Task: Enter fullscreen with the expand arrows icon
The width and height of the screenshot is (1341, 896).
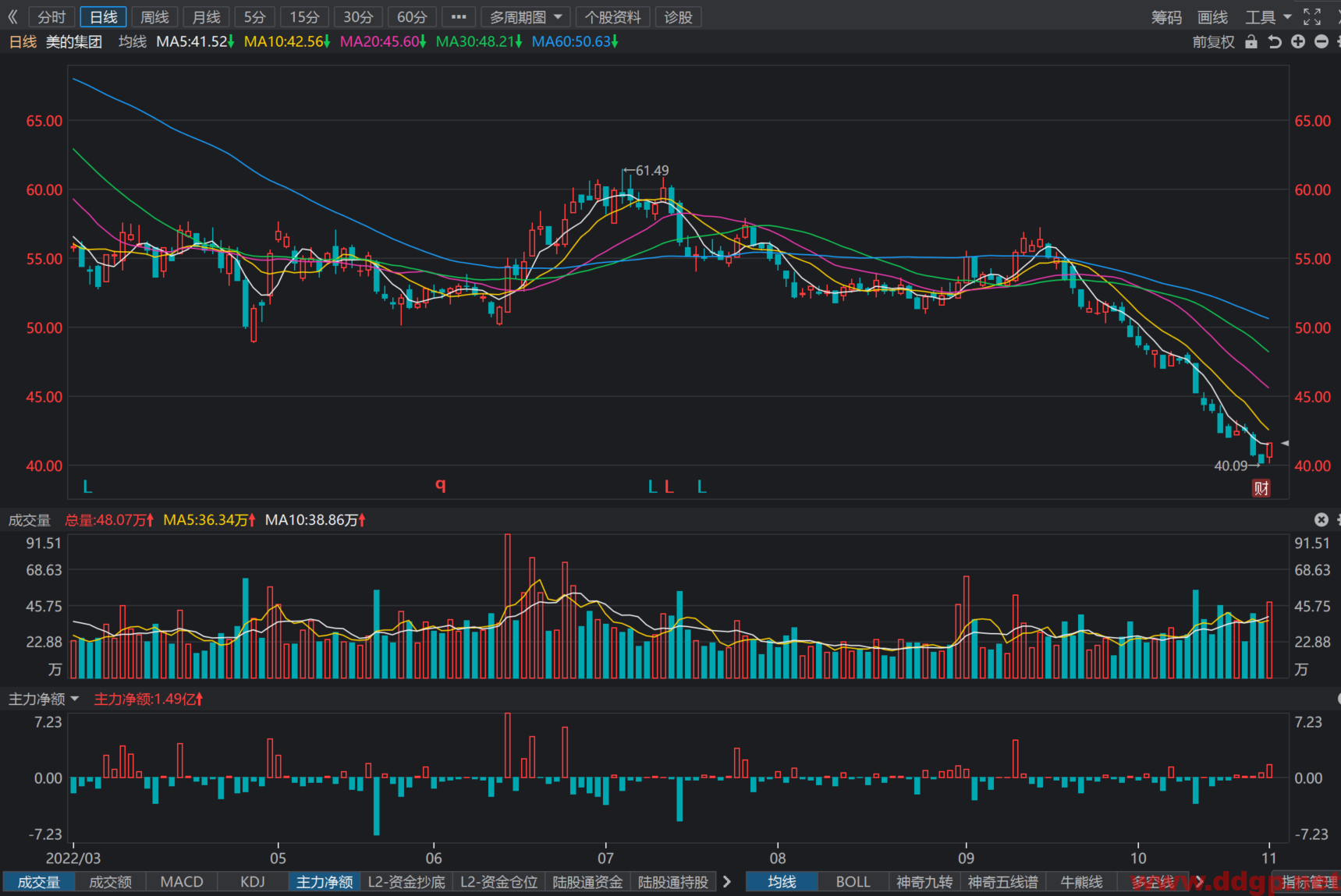Action: pos(1312,16)
